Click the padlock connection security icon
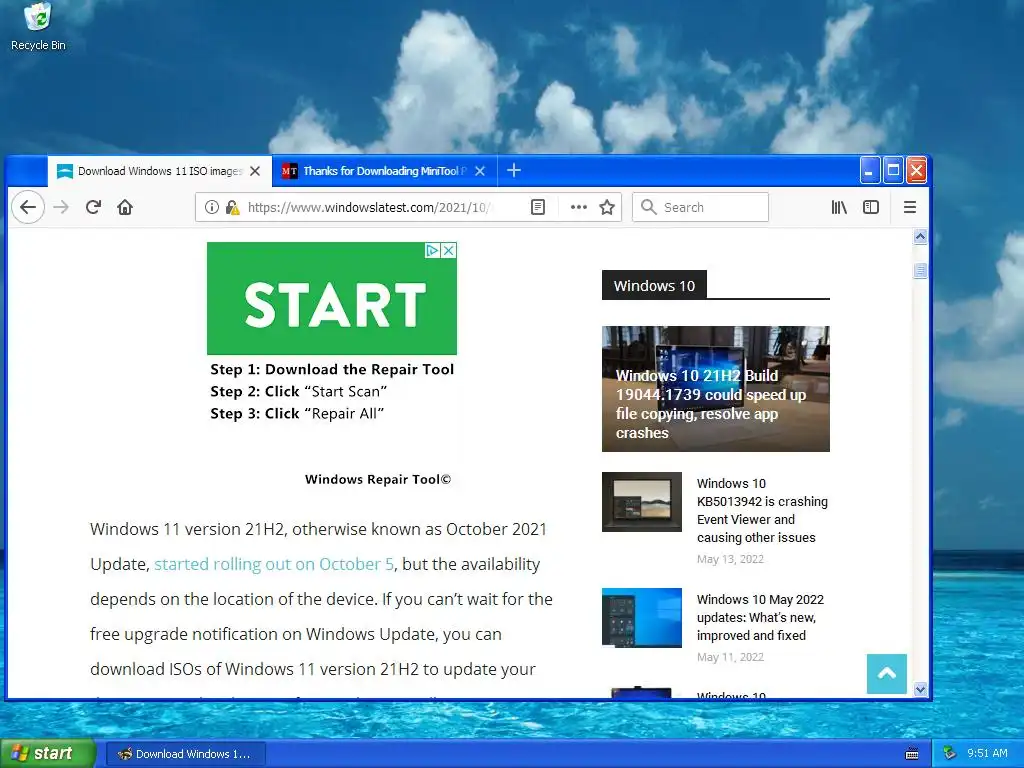 pyautogui.click(x=232, y=207)
